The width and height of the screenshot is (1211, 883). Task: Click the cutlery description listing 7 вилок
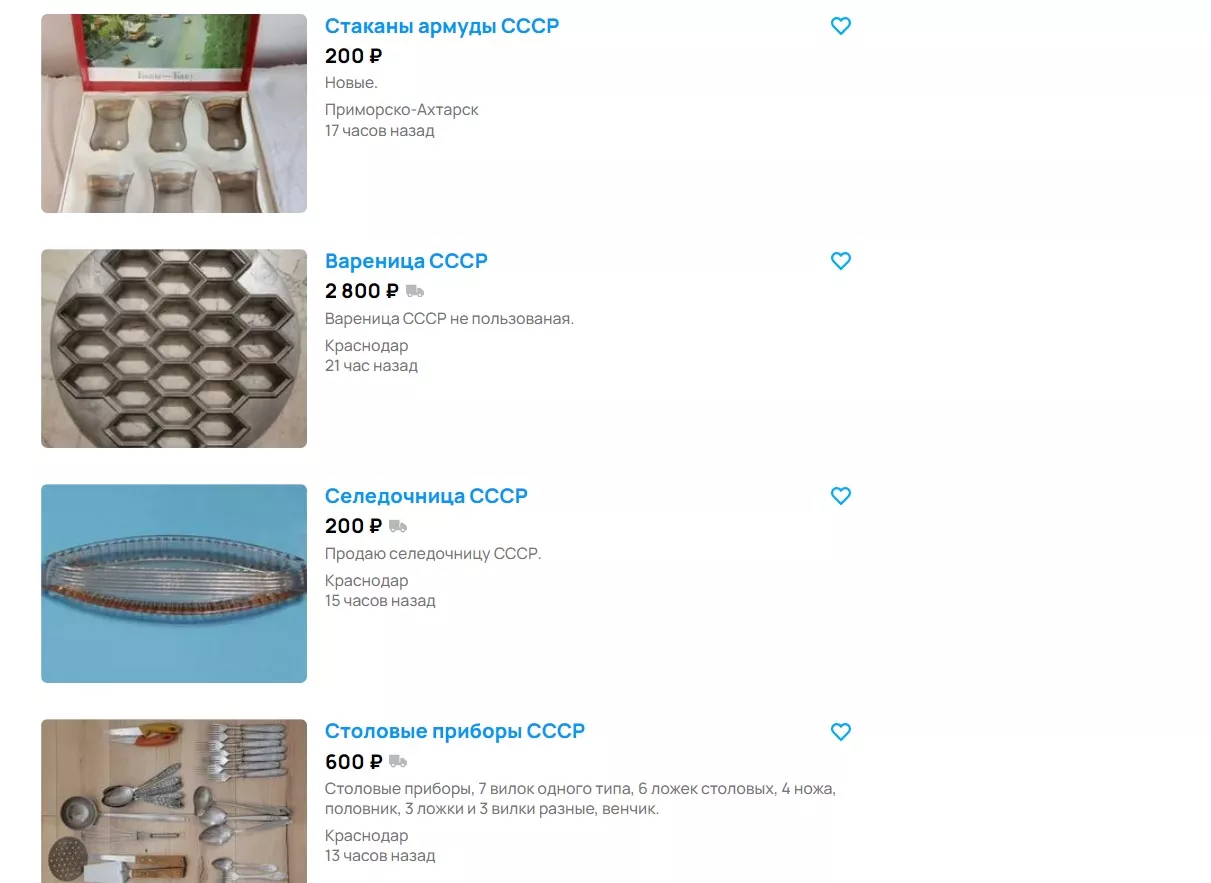coord(580,799)
